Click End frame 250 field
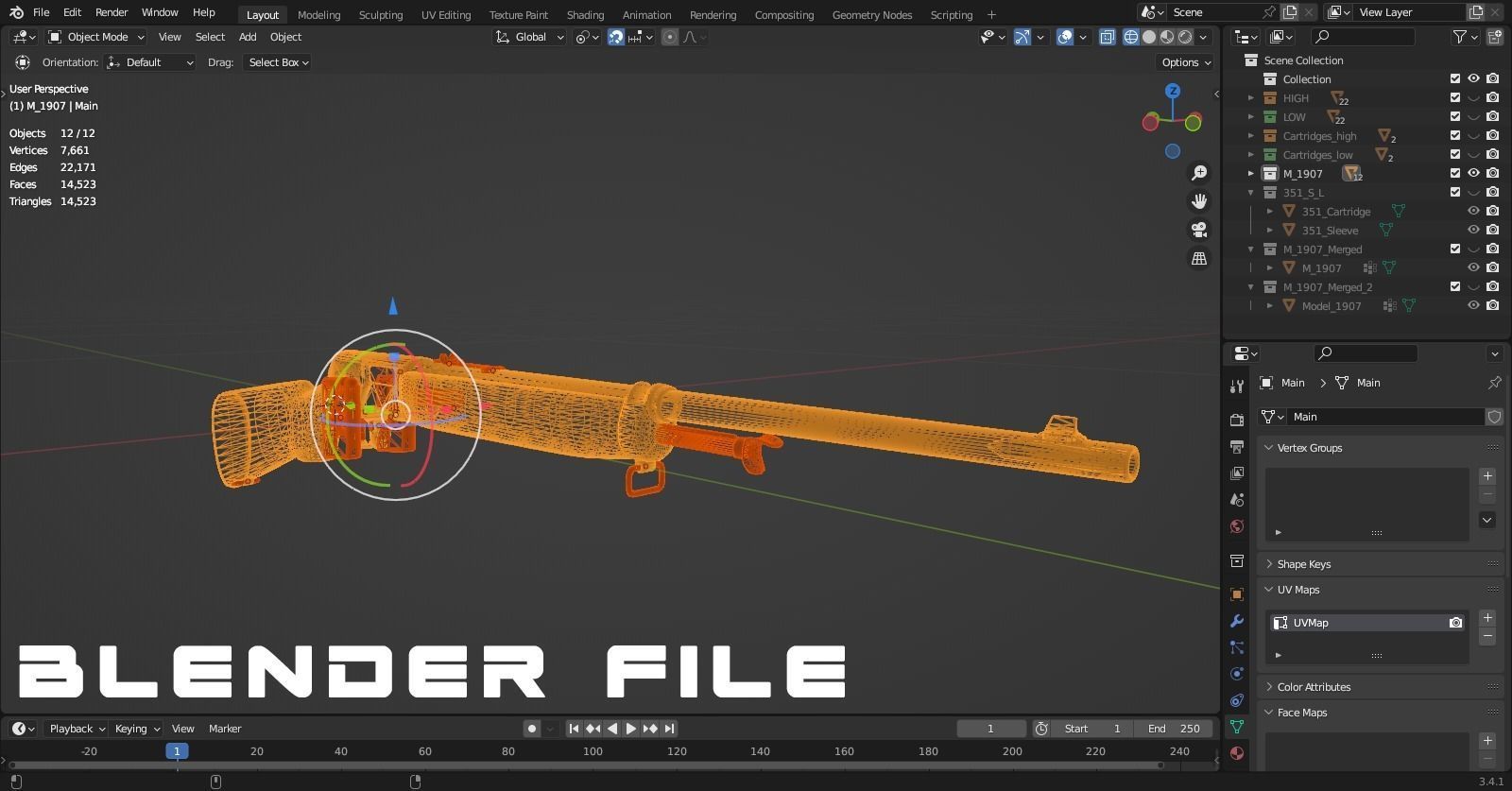1512x791 pixels. point(1174,729)
